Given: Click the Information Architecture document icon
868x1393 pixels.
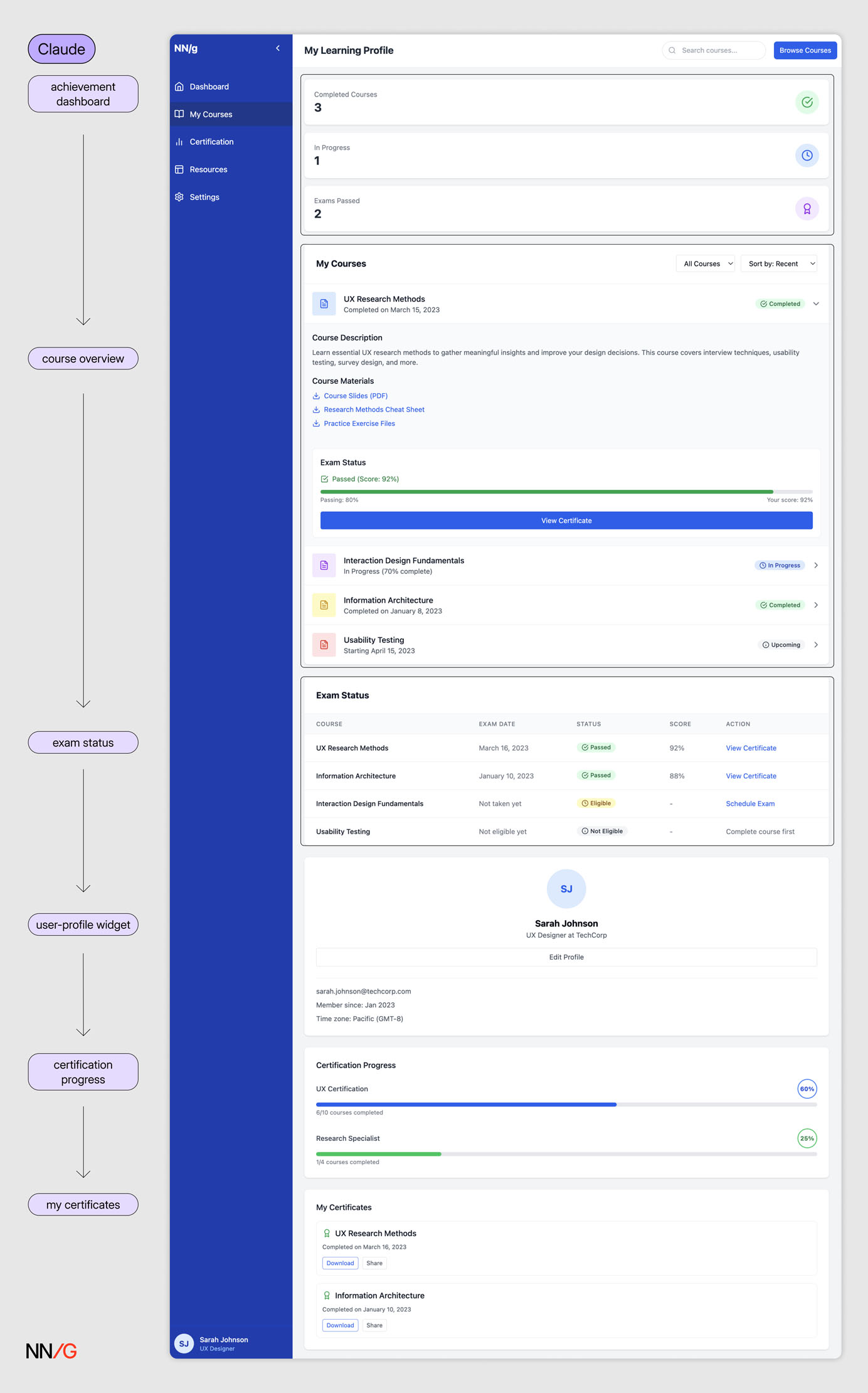Looking at the screenshot, I should (324, 605).
